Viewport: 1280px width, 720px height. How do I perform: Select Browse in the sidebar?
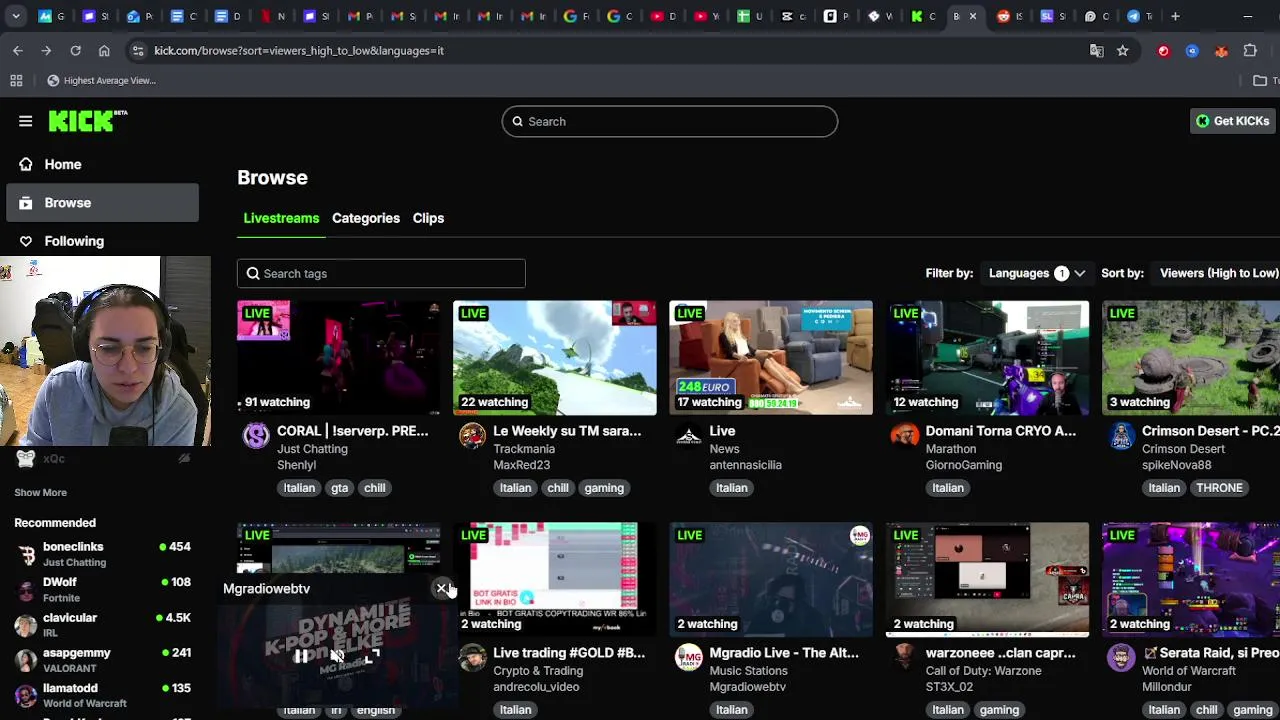click(x=102, y=203)
